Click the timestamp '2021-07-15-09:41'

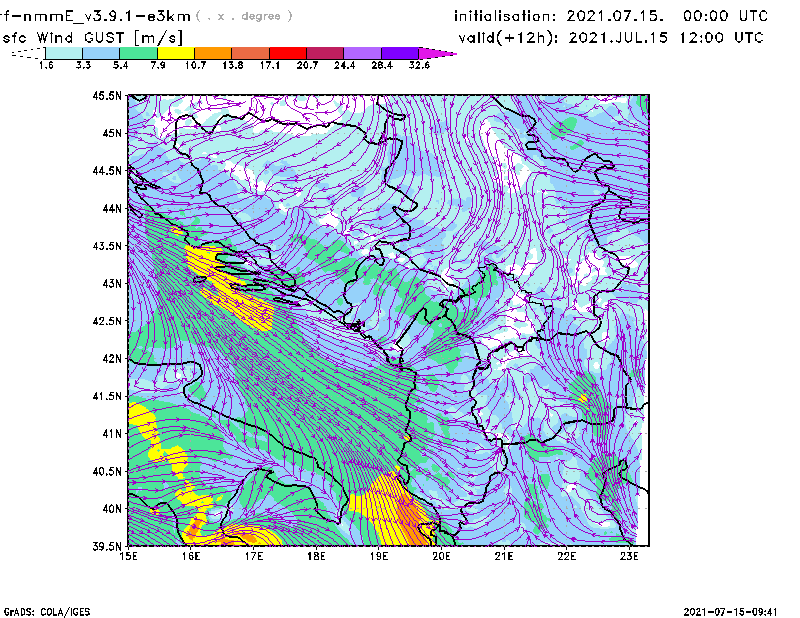click(730, 612)
